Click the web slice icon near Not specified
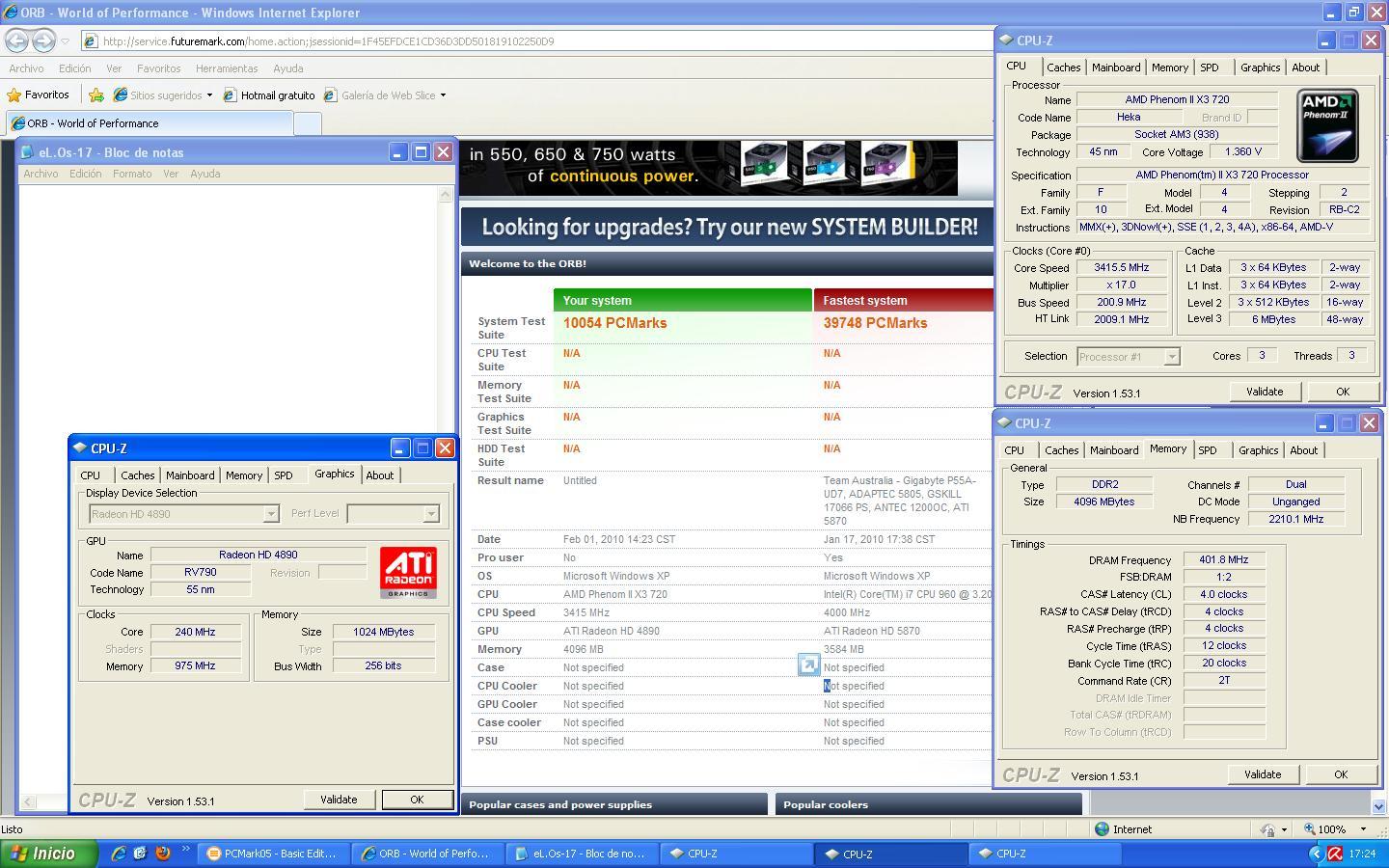The image size is (1389, 868). coord(808,665)
